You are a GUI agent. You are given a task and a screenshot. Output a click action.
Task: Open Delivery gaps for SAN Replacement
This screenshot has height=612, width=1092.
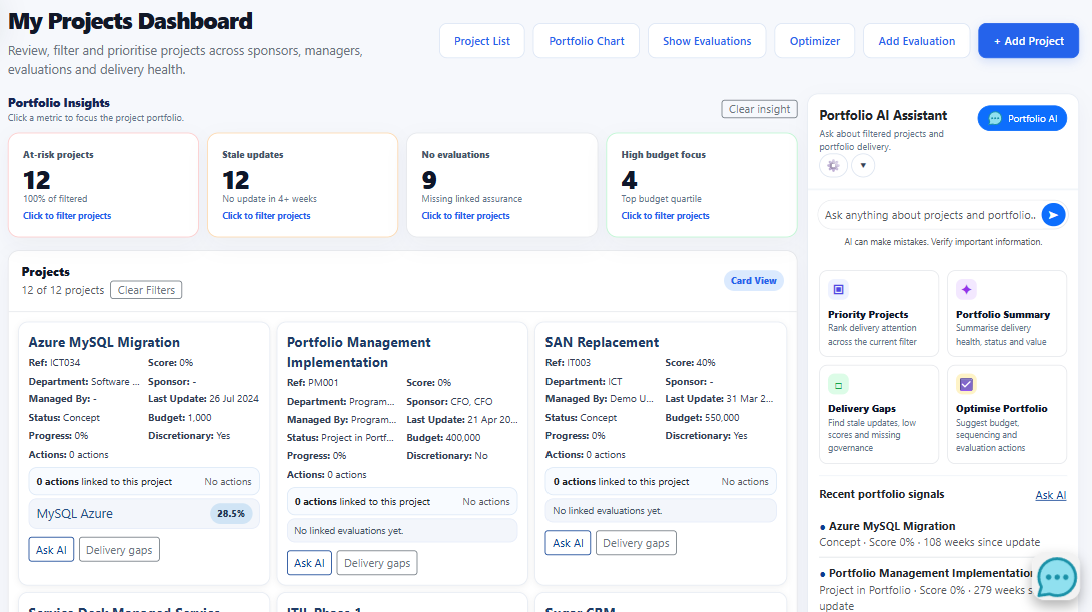636,543
